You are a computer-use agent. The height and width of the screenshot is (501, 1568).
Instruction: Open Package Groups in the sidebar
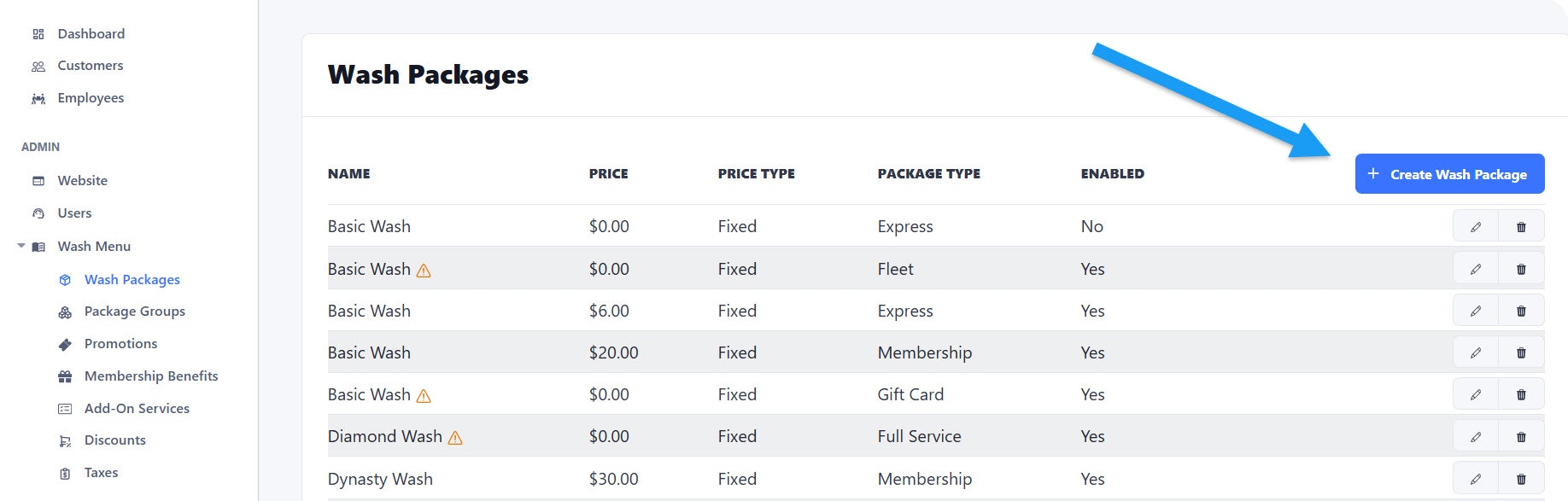[135, 312]
